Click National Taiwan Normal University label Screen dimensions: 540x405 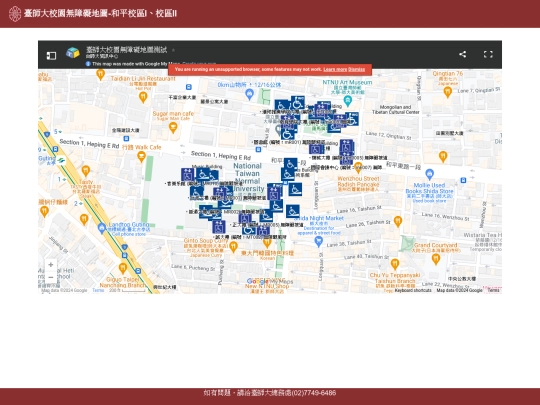[248, 177]
